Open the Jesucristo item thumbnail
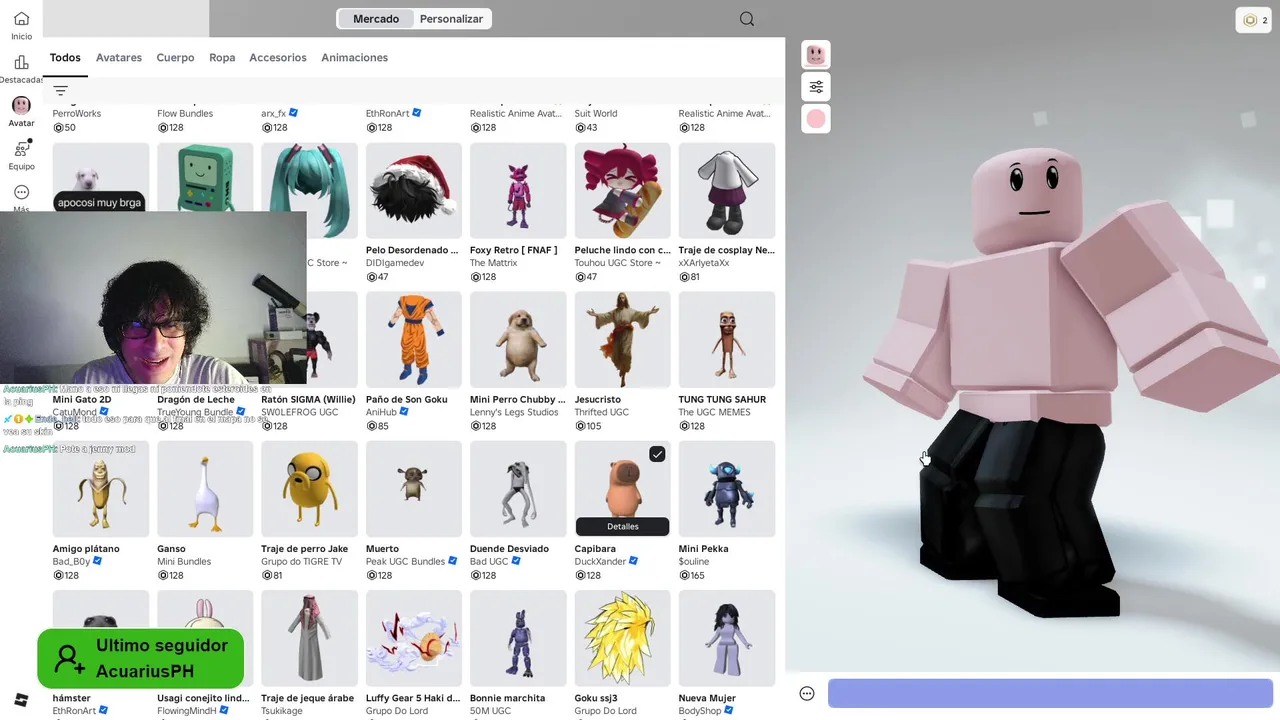Screen dimensions: 1280x720 tap(622, 340)
